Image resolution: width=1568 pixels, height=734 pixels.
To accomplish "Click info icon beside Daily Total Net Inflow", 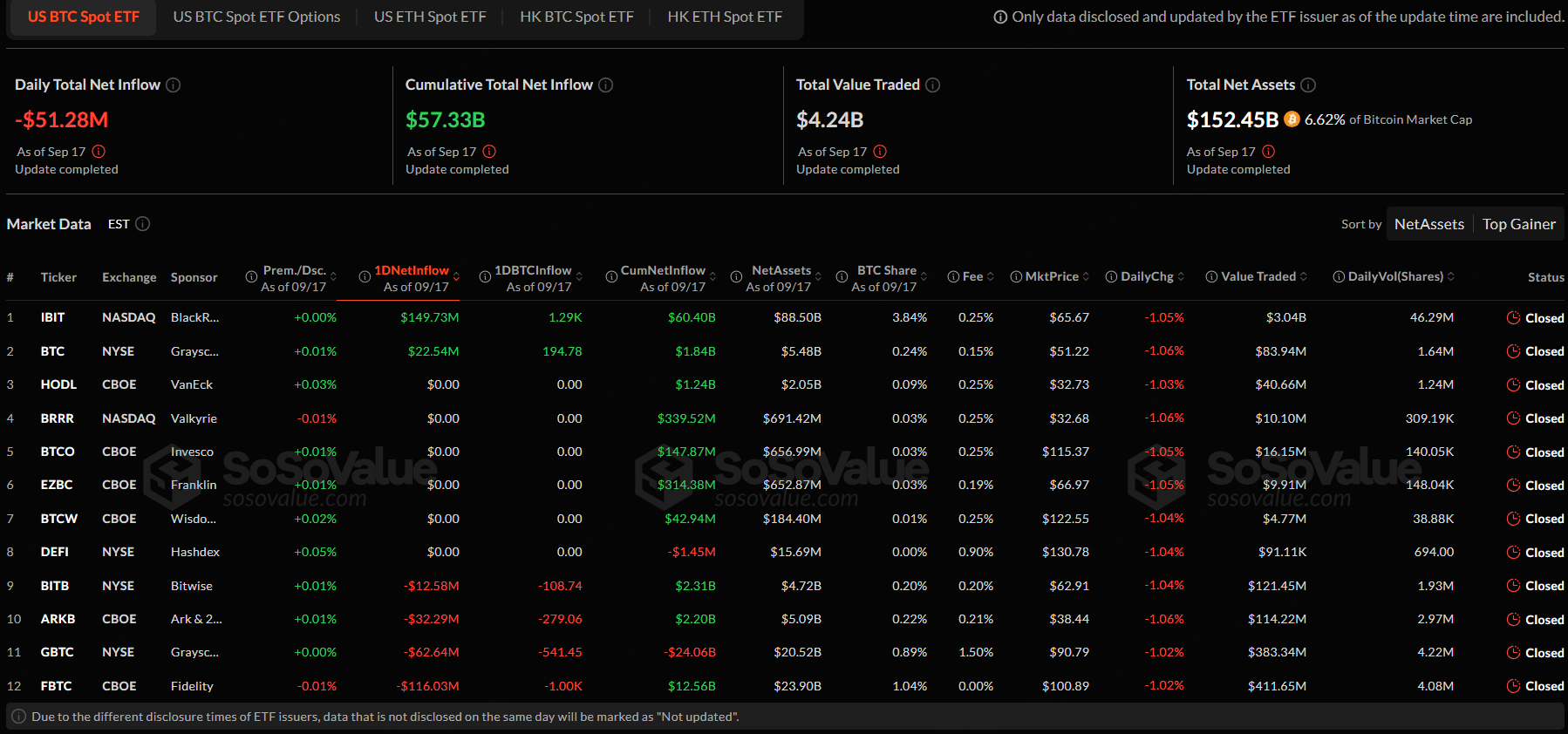I will click(174, 85).
